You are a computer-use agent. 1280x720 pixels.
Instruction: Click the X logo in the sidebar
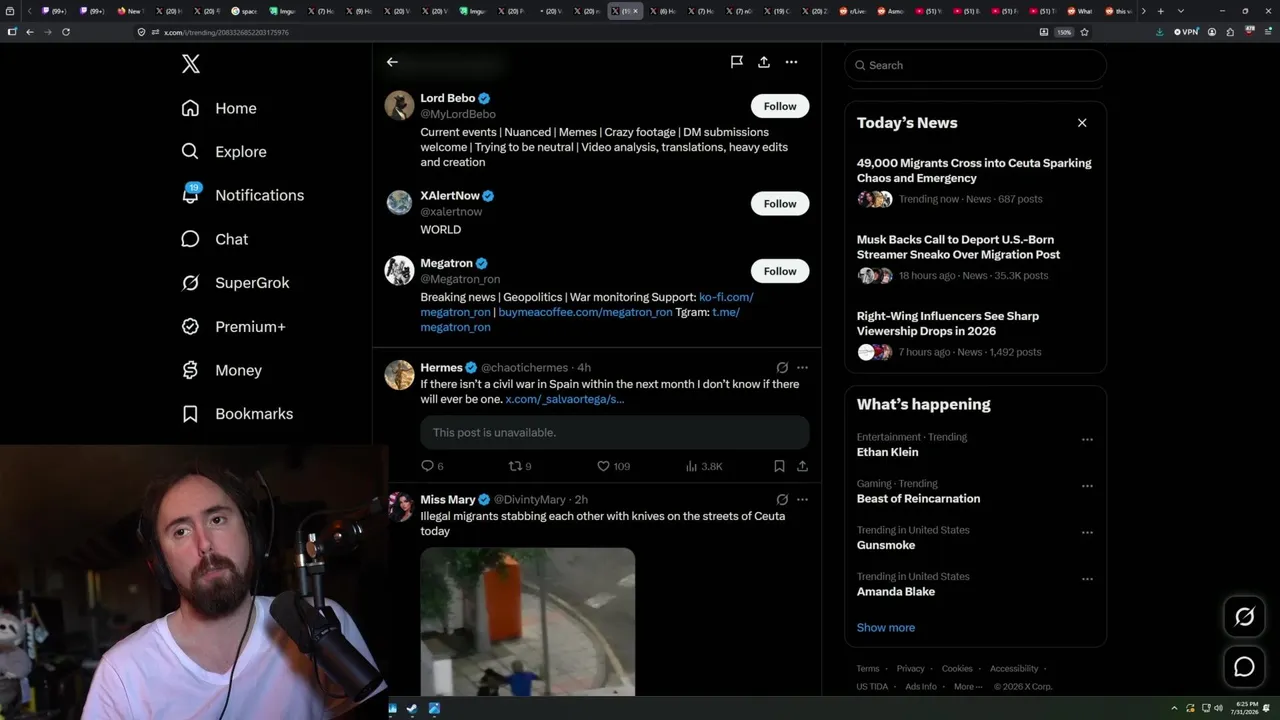click(191, 64)
